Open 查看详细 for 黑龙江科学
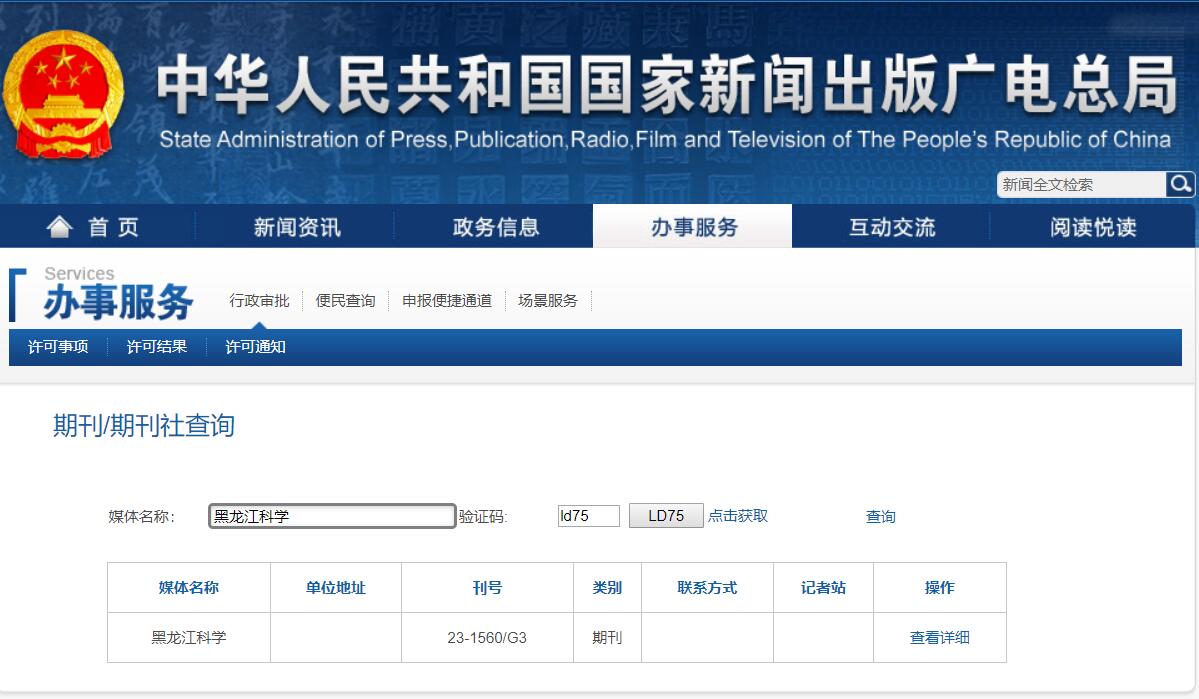 (939, 637)
